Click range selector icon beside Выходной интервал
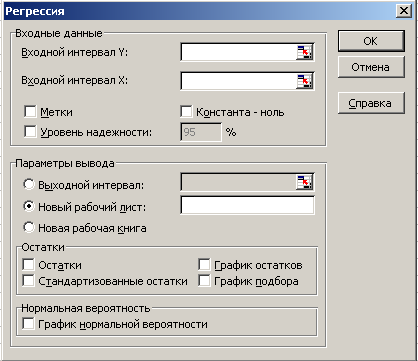This screenshot has height=361, width=418. point(304,182)
